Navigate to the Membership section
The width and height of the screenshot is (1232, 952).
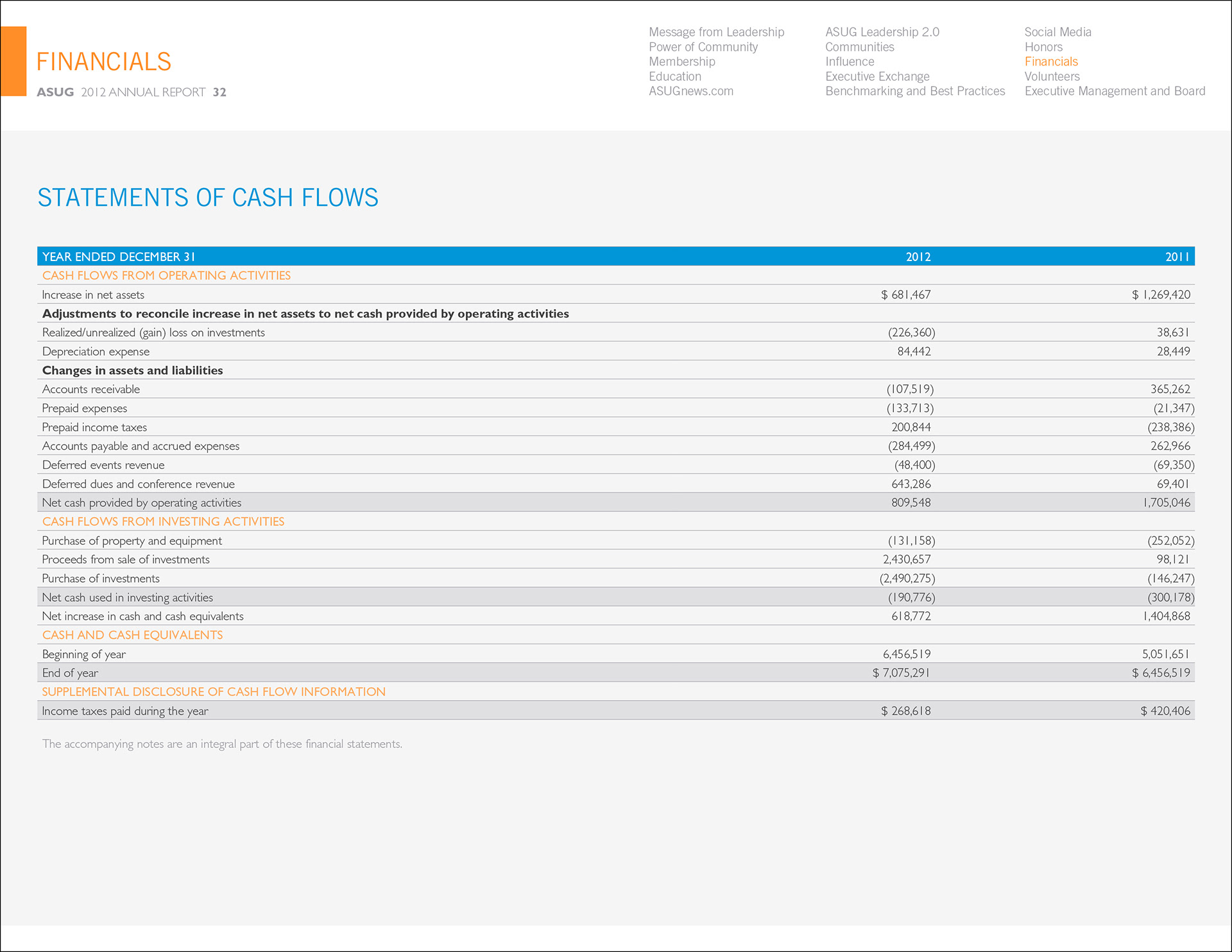681,62
